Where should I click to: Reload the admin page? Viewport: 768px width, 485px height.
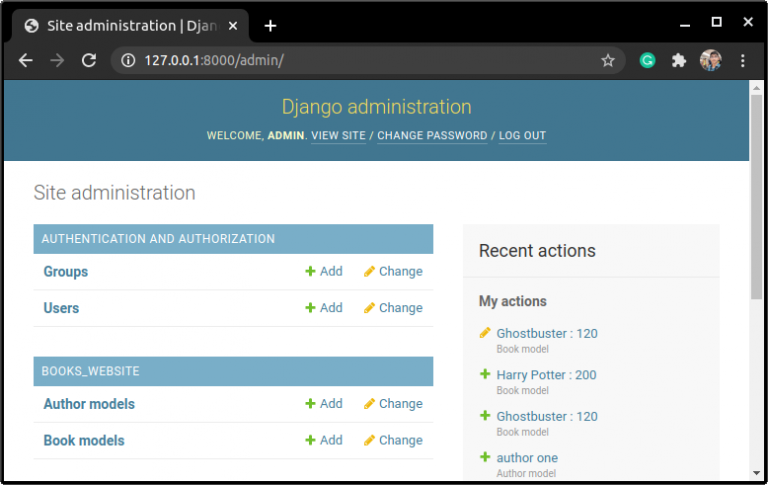tap(89, 60)
